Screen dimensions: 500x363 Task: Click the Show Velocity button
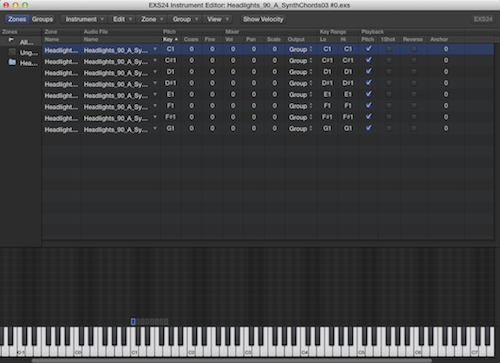pyautogui.click(x=263, y=19)
